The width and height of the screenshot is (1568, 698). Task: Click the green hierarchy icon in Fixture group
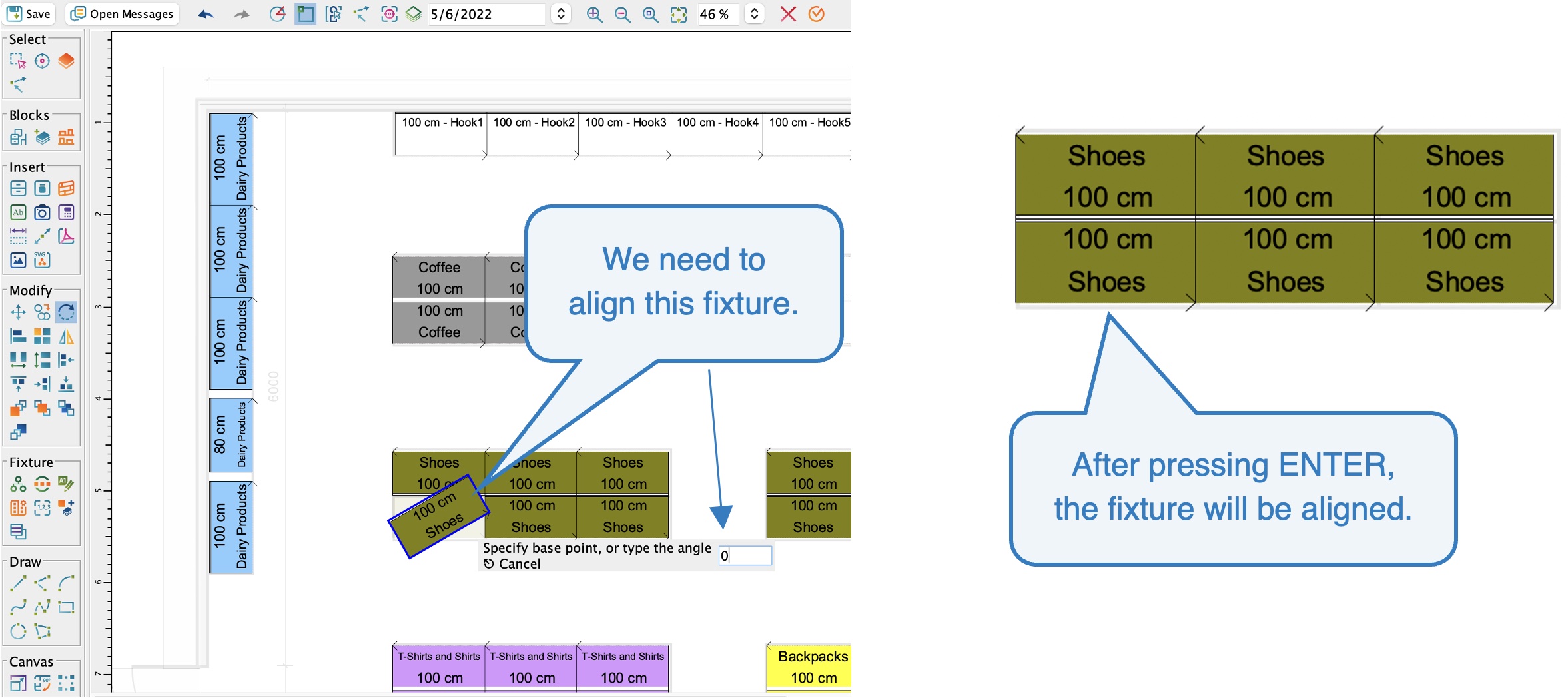pos(18,484)
